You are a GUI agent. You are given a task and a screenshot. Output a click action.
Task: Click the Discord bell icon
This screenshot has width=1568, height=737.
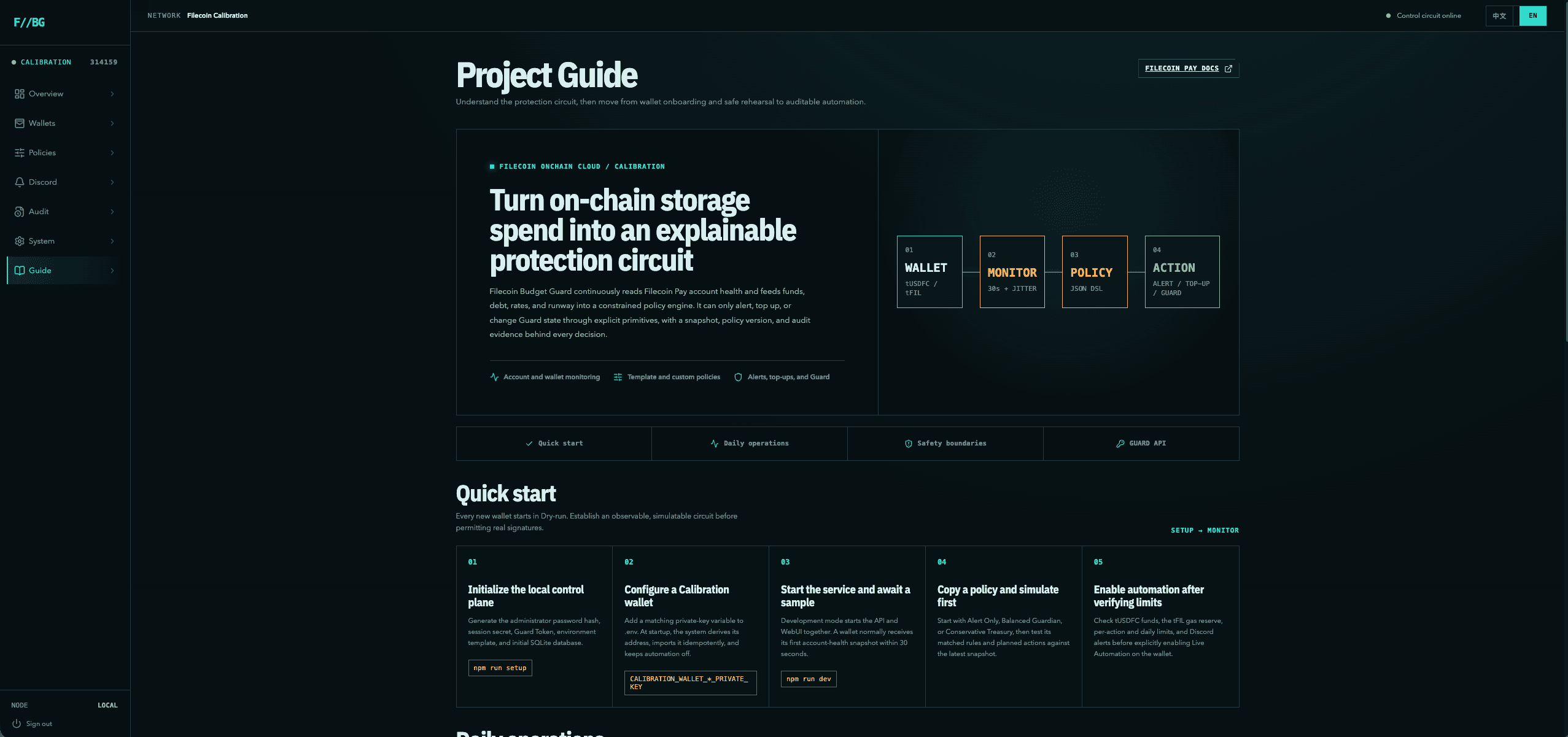pyautogui.click(x=20, y=182)
